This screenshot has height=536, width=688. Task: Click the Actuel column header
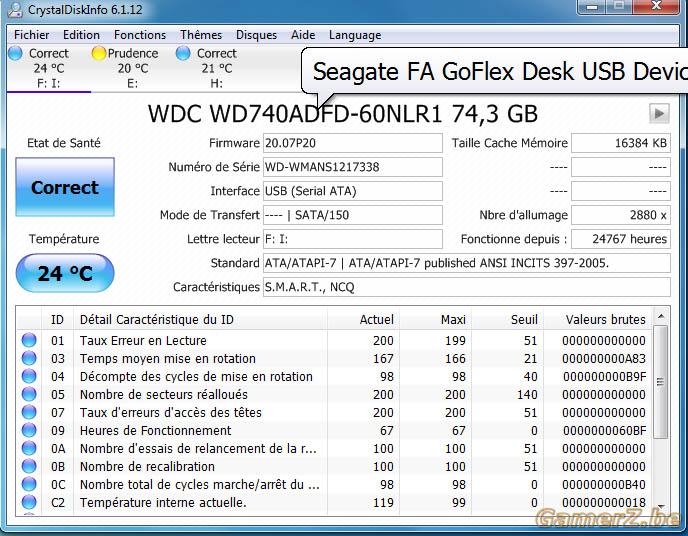(363, 319)
